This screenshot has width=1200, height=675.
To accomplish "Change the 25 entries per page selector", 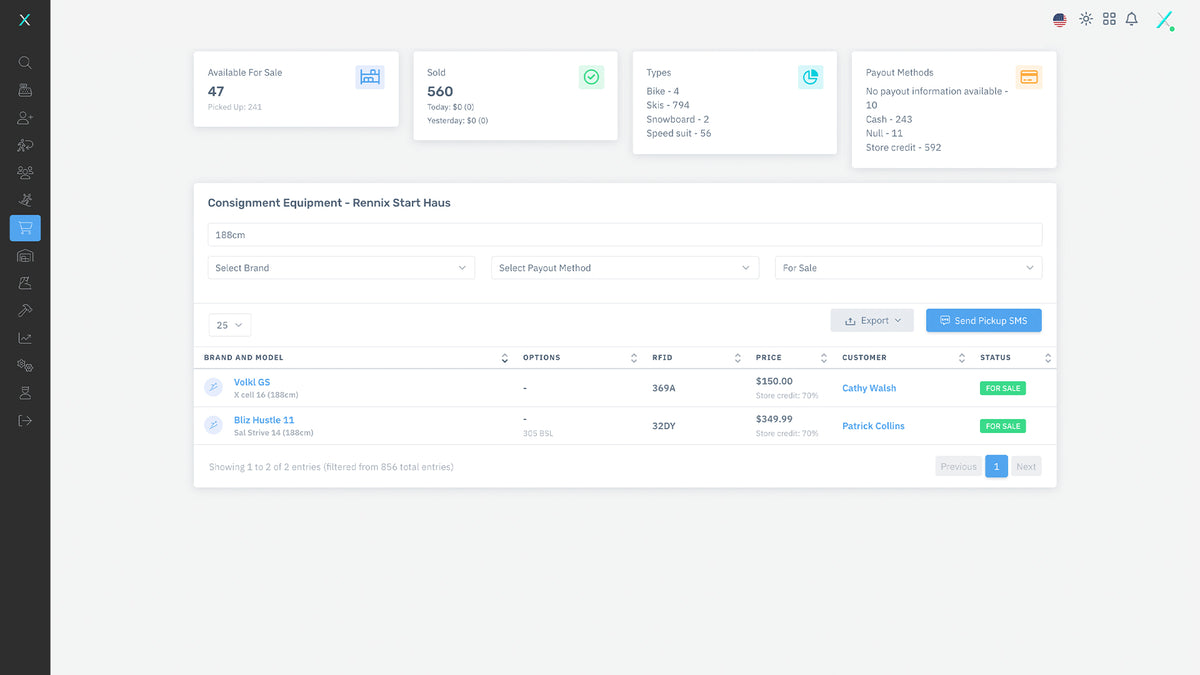I will point(230,325).
